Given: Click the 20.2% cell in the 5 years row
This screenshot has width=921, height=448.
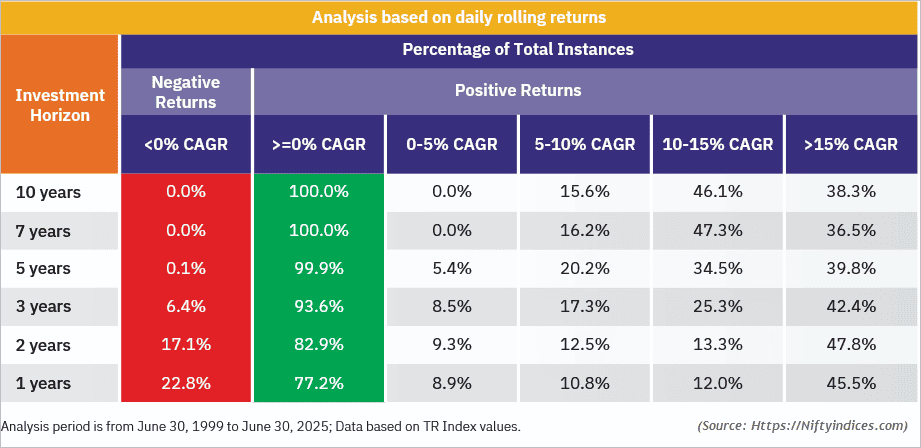Looking at the screenshot, I should pyautogui.click(x=585, y=268).
